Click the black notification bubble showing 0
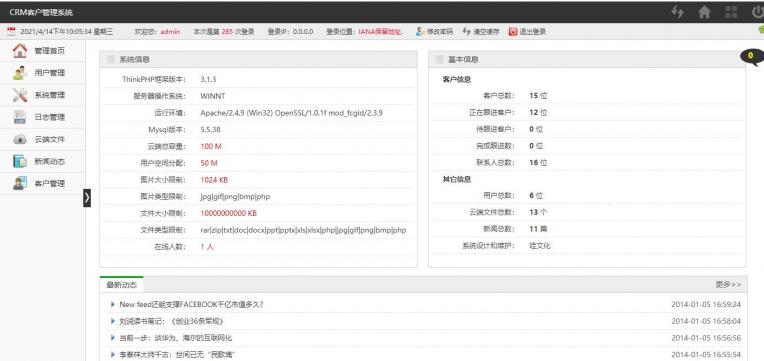This screenshot has width=764, height=361. pos(751,57)
